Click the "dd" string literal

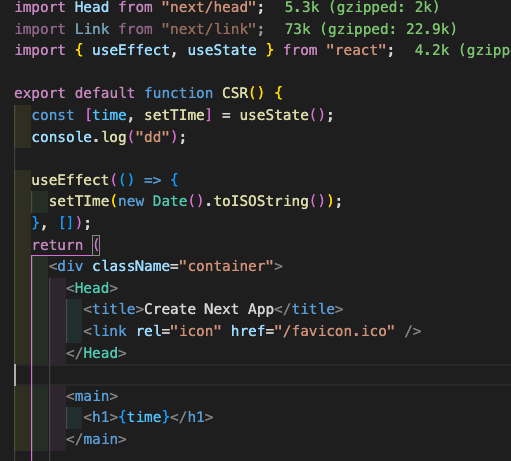point(153,137)
